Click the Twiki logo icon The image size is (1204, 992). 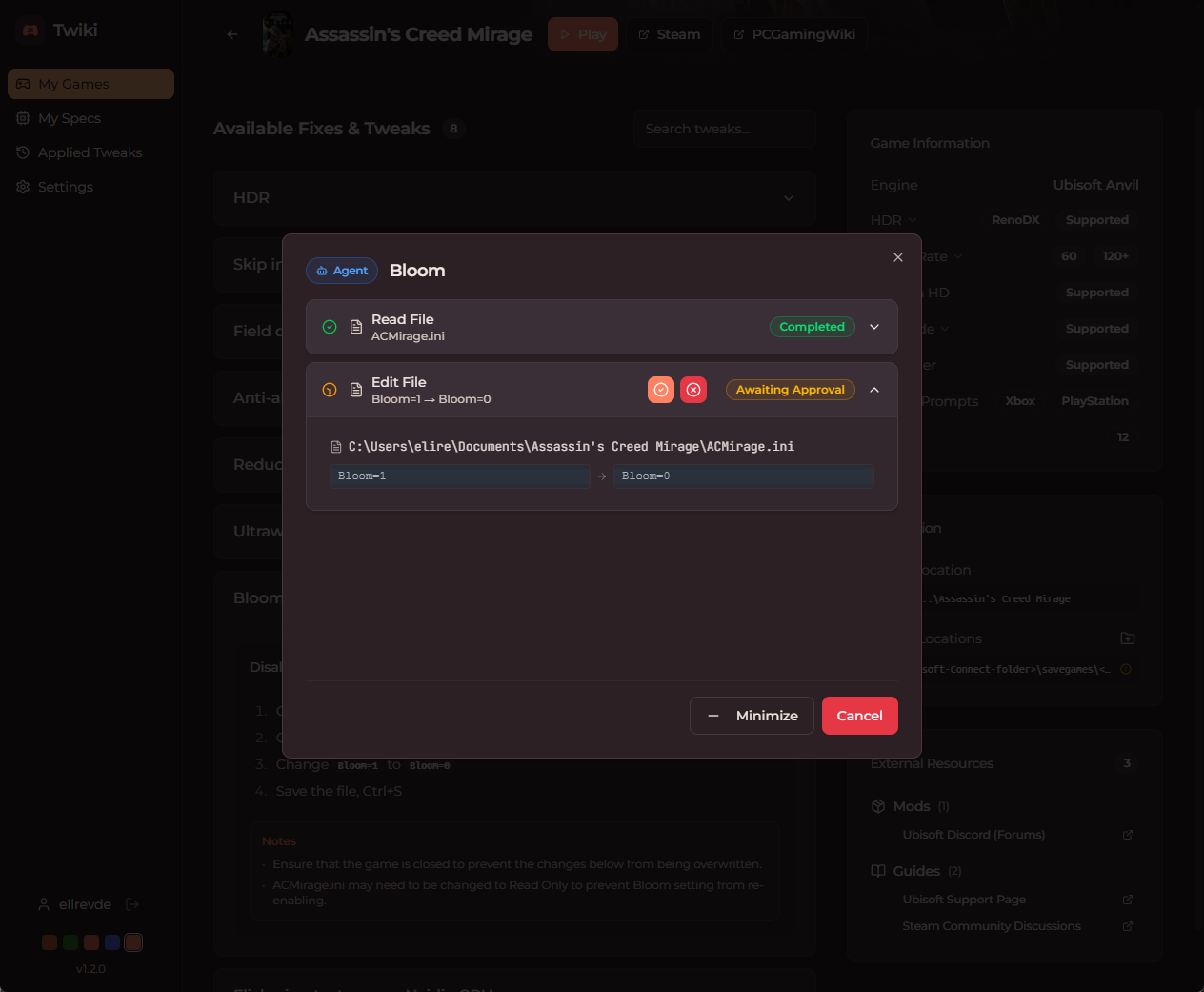point(30,30)
